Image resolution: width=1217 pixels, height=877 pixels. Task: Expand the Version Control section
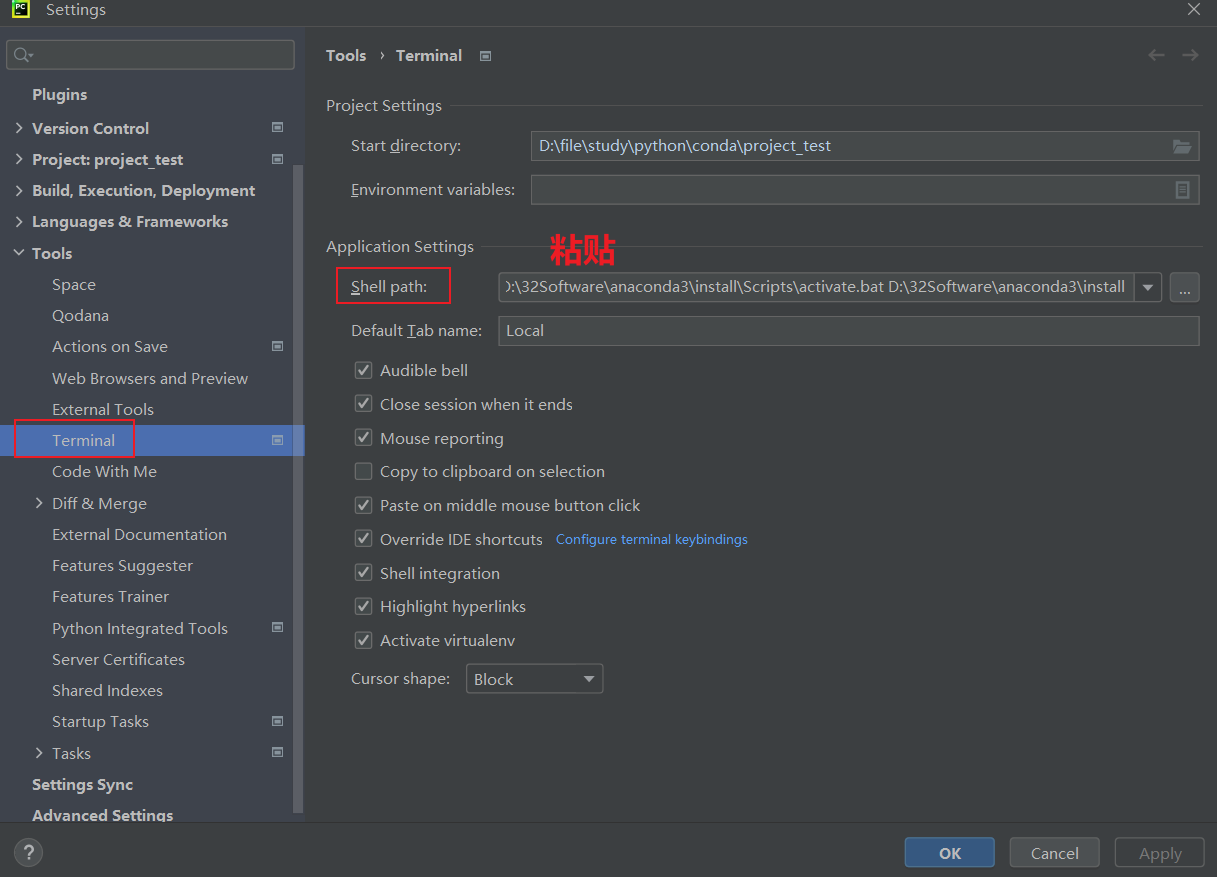tap(19, 128)
